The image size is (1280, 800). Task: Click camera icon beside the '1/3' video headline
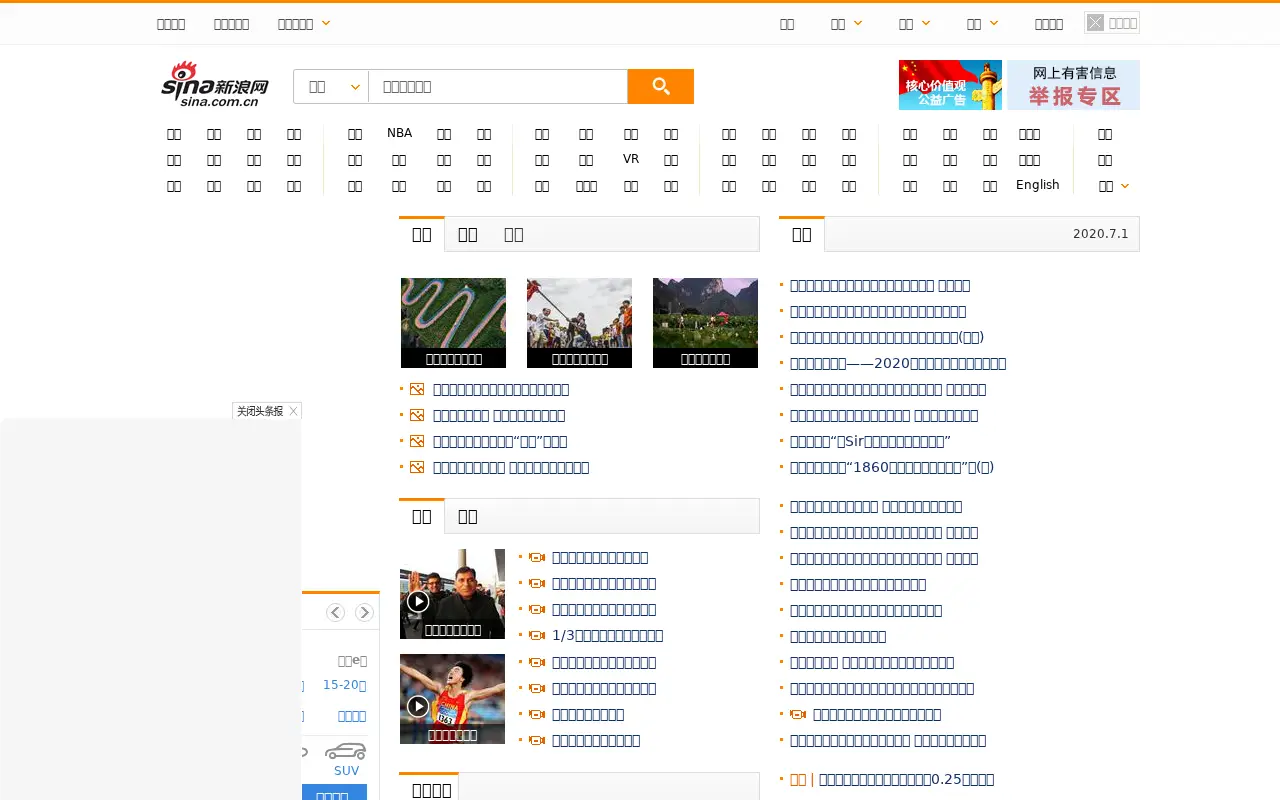point(537,636)
